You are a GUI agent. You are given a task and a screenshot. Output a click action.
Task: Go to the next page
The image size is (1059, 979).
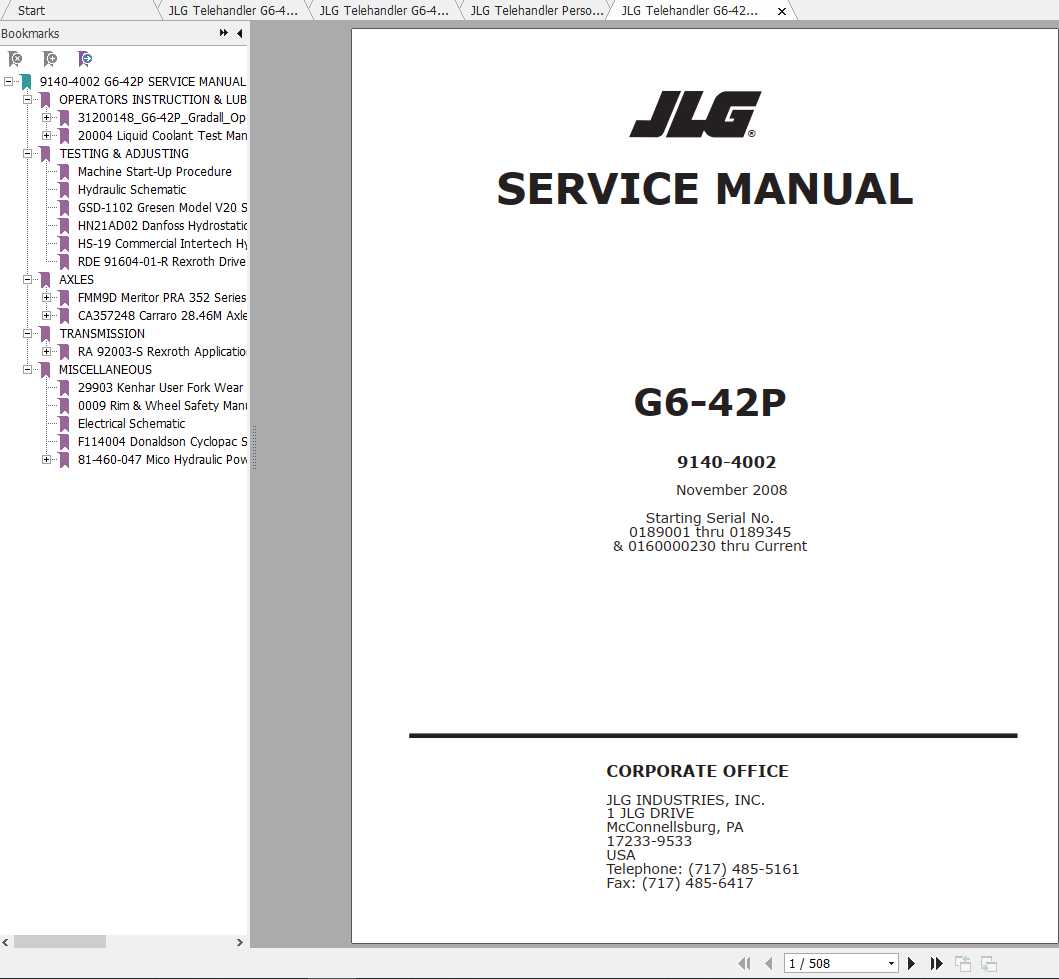click(x=911, y=963)
